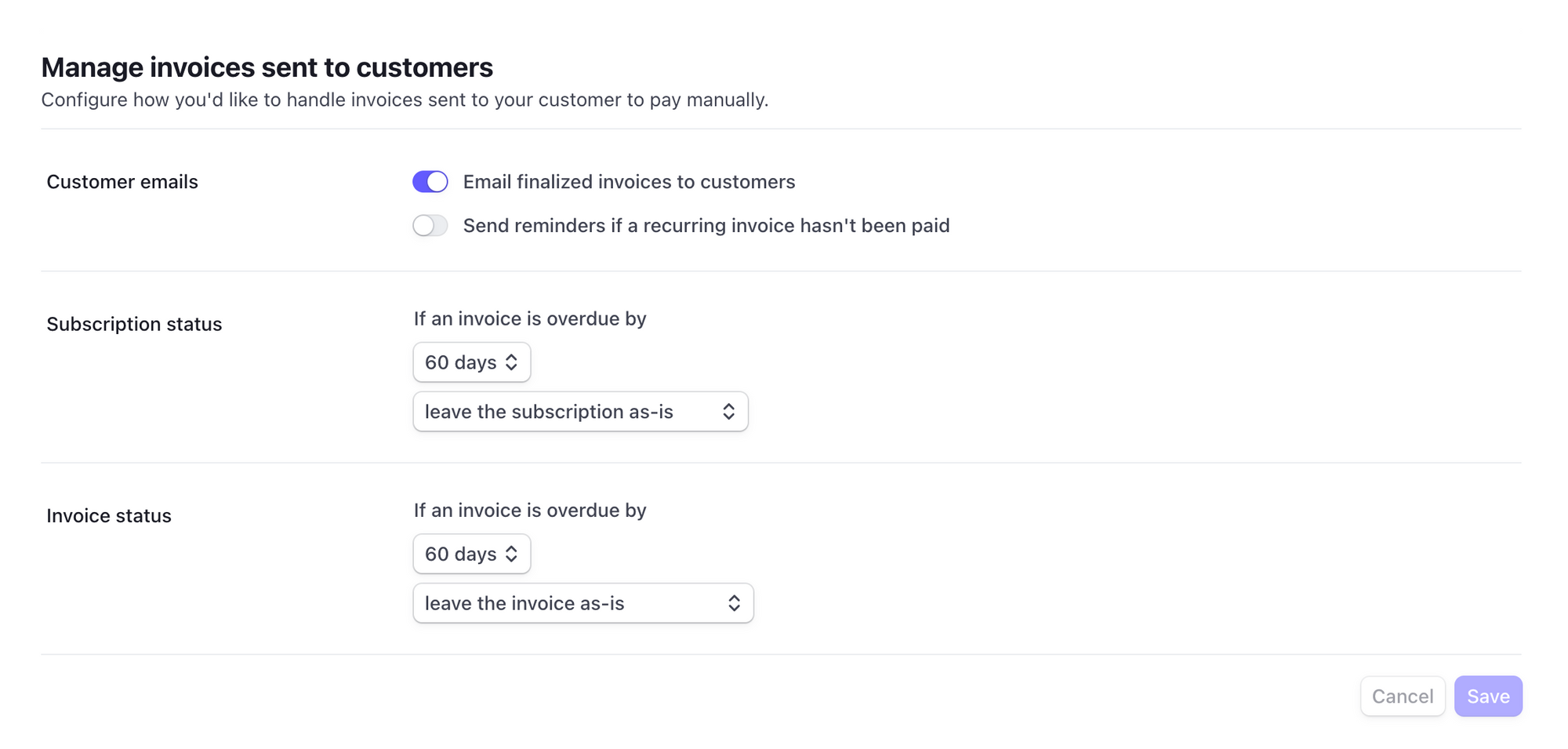Click the overdue text under Subscription status
The image size is (1568, 749).
point(530,318)
